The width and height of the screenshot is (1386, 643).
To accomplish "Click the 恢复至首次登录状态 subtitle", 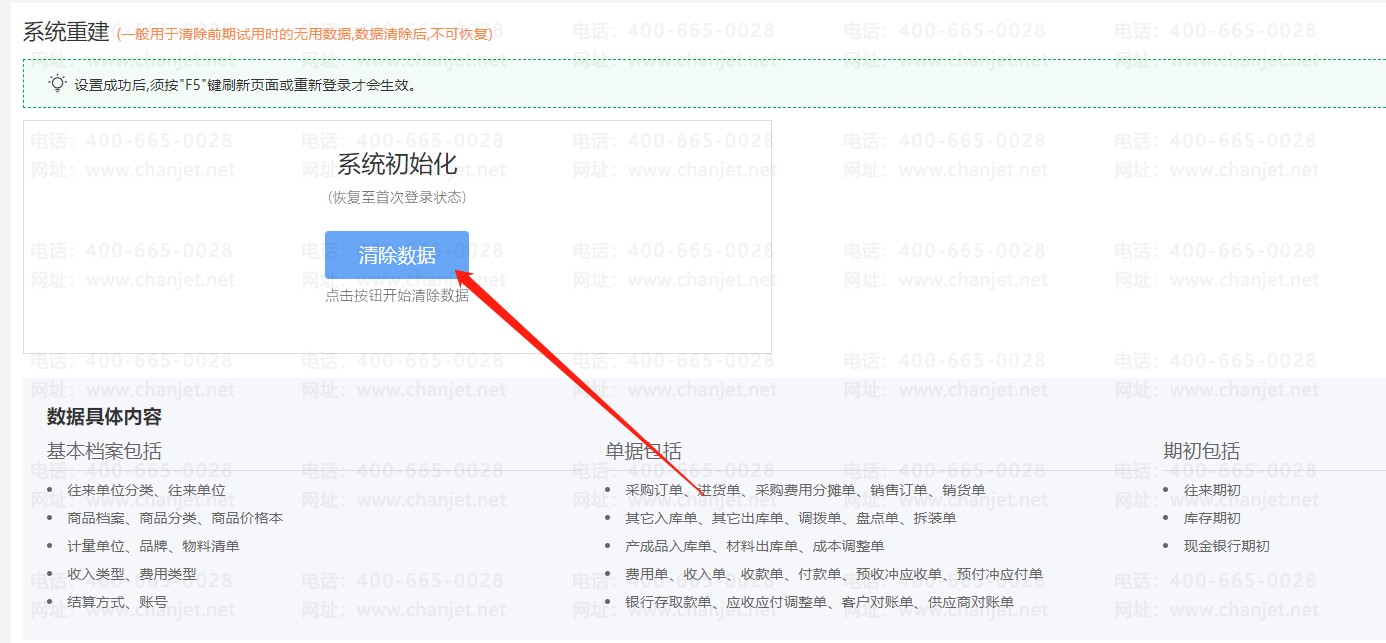I will click(x=397, y=197).
